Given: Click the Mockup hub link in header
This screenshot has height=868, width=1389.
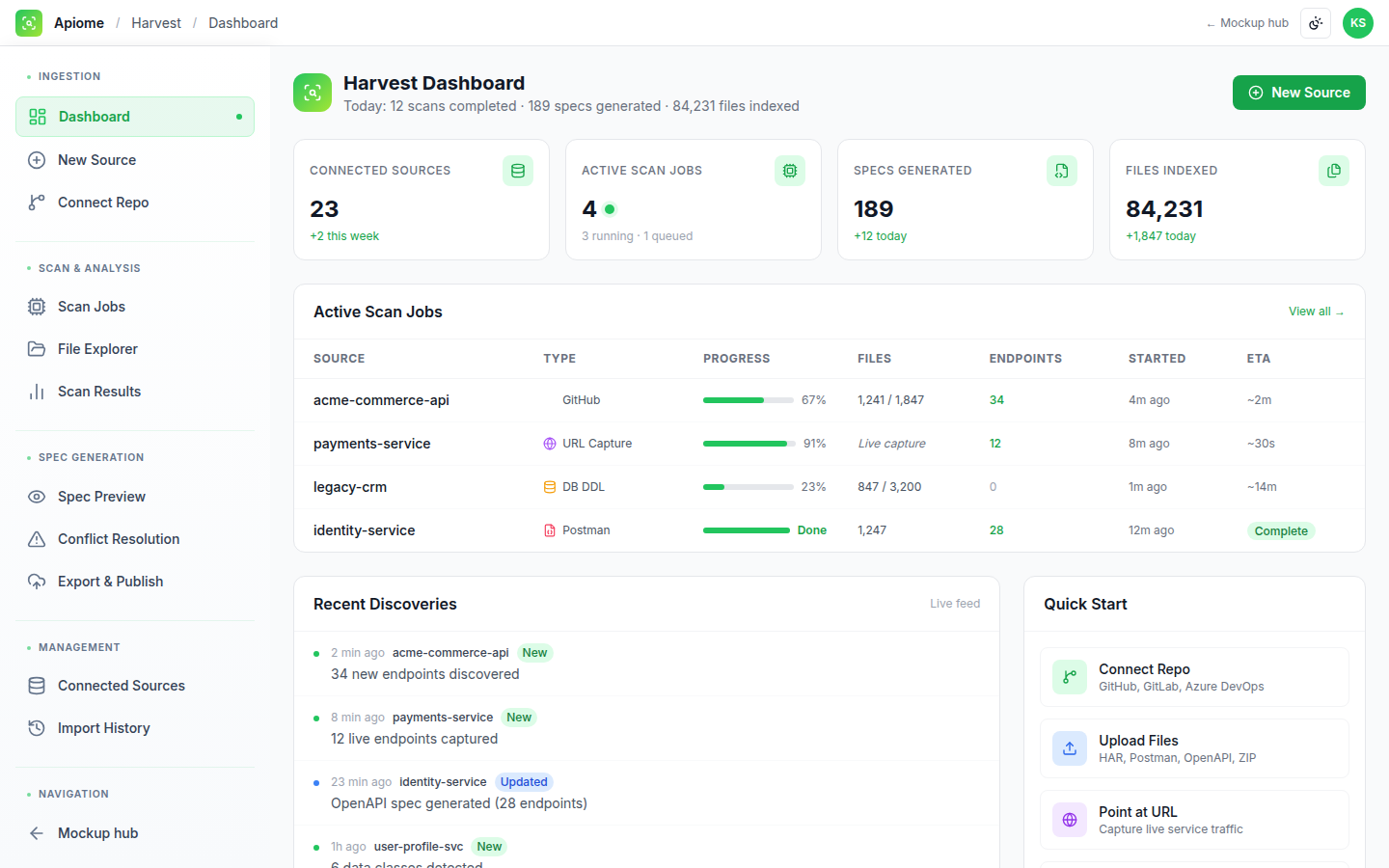Looking at the screenshot, I should tap(1247, 23).
